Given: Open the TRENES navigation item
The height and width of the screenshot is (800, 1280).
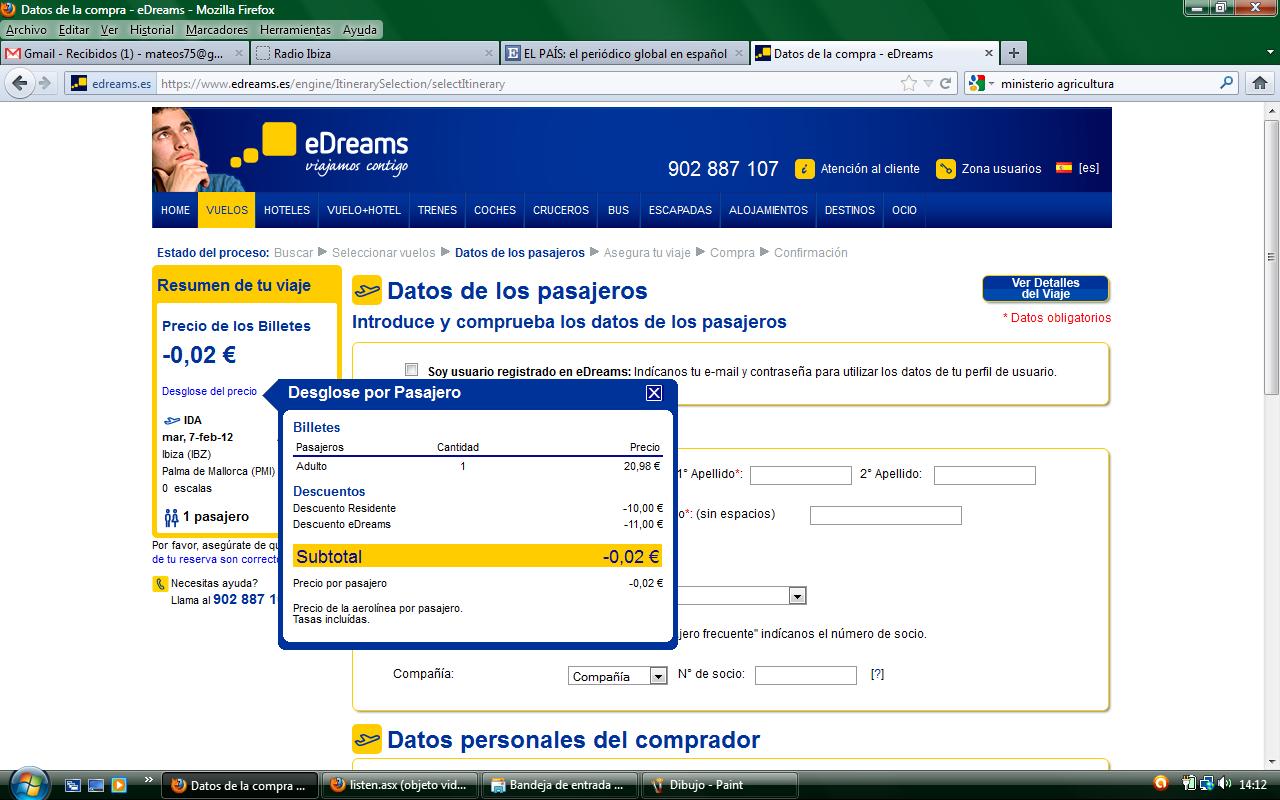Looking at the screenshot, I should (437, 210).
